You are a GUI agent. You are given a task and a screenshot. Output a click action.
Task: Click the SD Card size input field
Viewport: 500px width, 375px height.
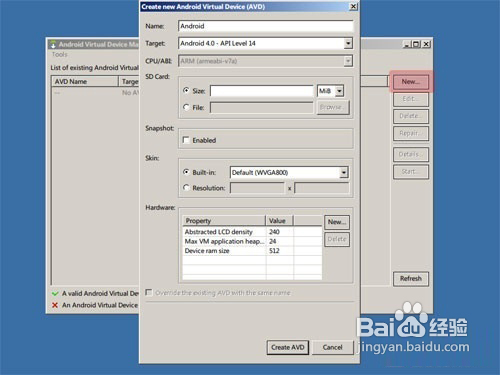pyautogui.click(x=262, y=91)
